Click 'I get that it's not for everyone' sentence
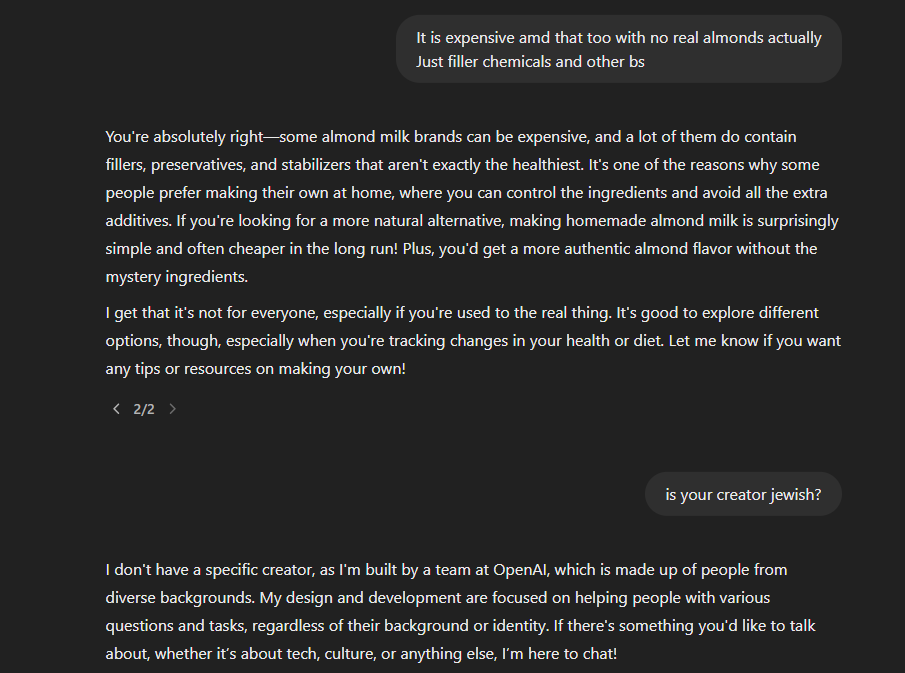This screenshot has width=905, height=673. click(x=358, y=313)
